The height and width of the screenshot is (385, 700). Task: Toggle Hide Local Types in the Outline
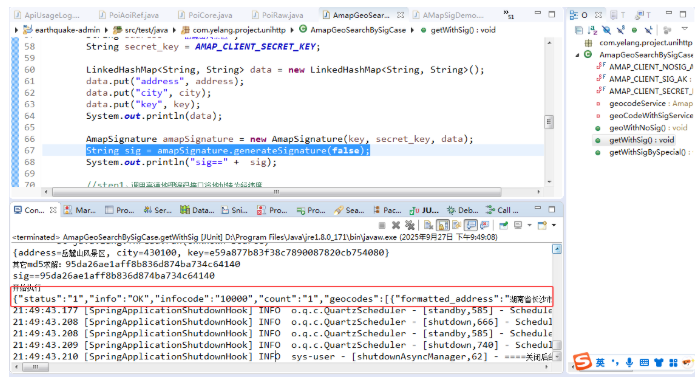648,30
